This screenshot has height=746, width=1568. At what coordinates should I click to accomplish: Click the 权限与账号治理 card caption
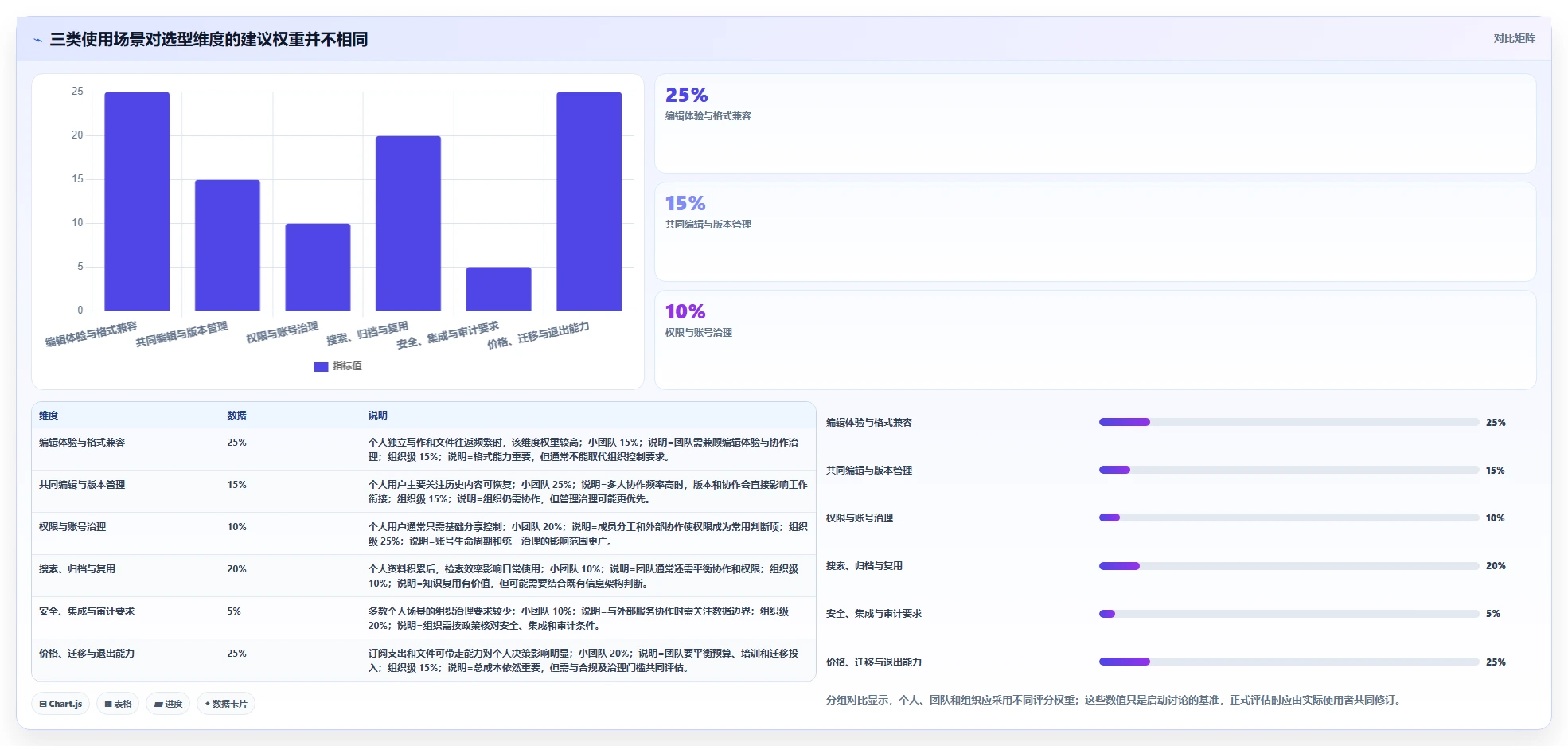pyautogui.click(x=698, y=333)
